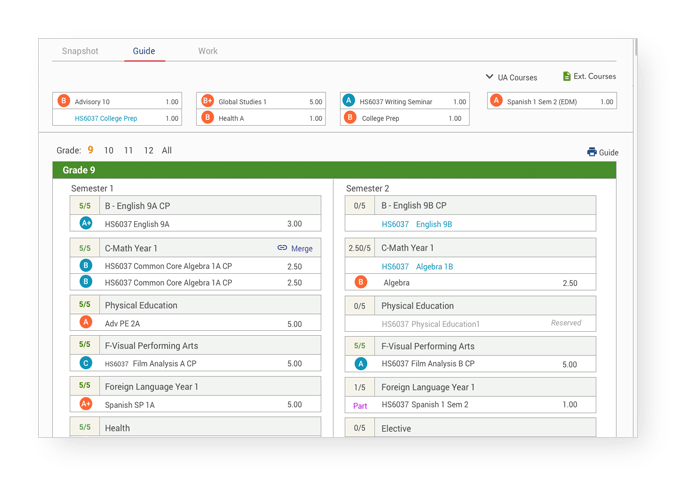Click C badge for Film Analysis A CP
This screenshot has width=700, height=500.
(x=86, y=363)
